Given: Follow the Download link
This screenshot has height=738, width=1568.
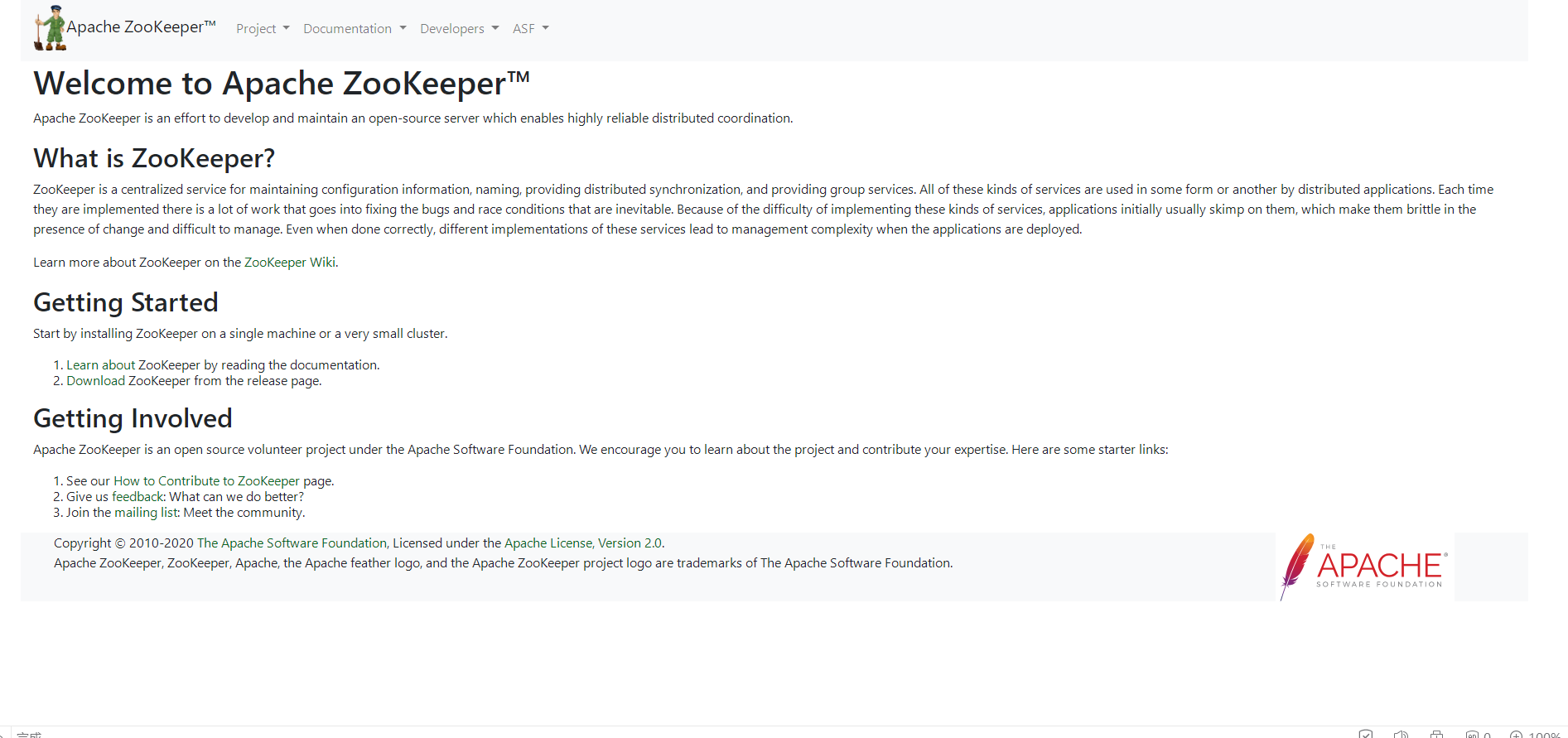Looking at the screenshot, I should [x=95, y=380].
